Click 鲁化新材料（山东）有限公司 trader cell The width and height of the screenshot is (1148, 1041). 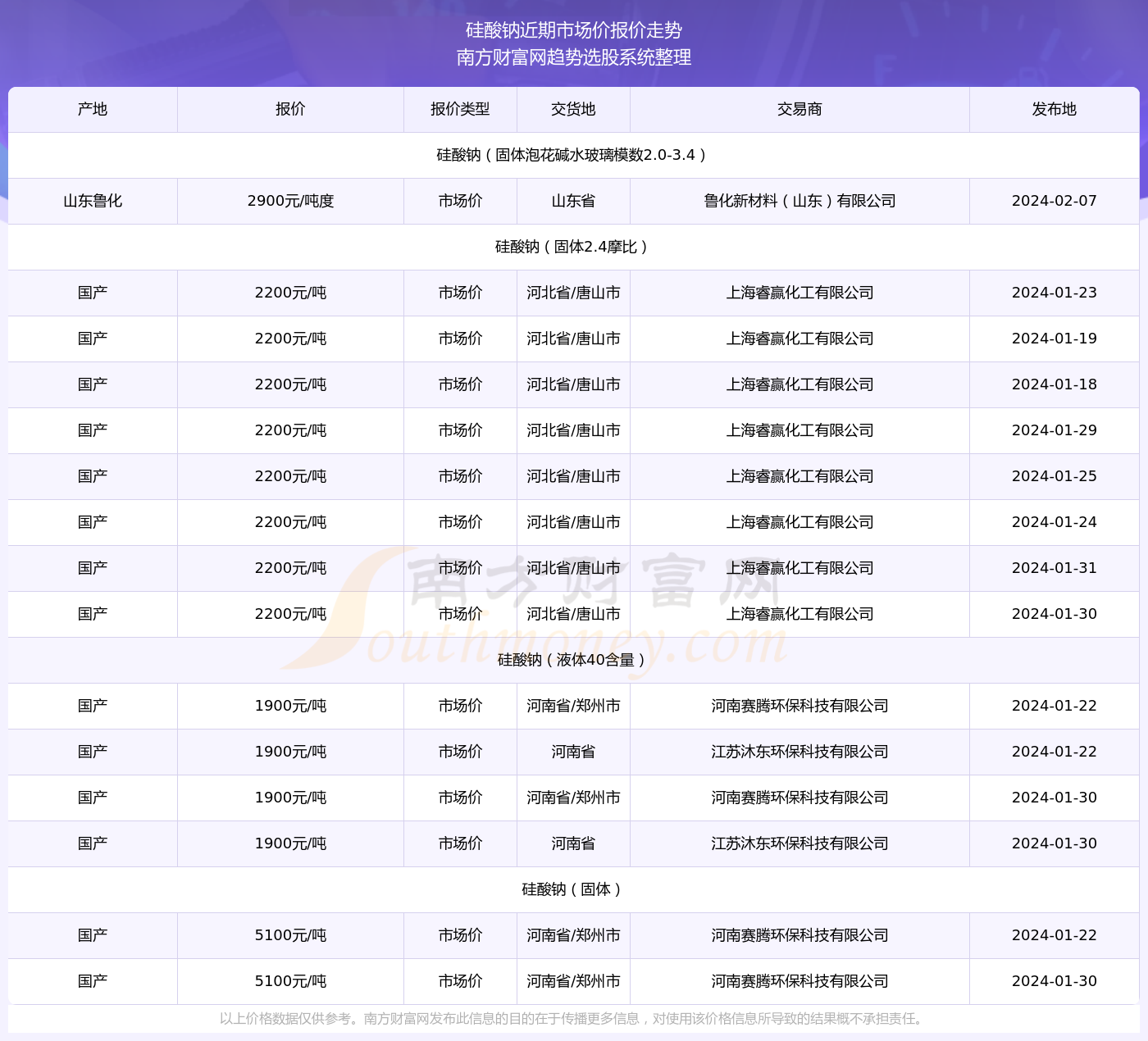(799, 201)
